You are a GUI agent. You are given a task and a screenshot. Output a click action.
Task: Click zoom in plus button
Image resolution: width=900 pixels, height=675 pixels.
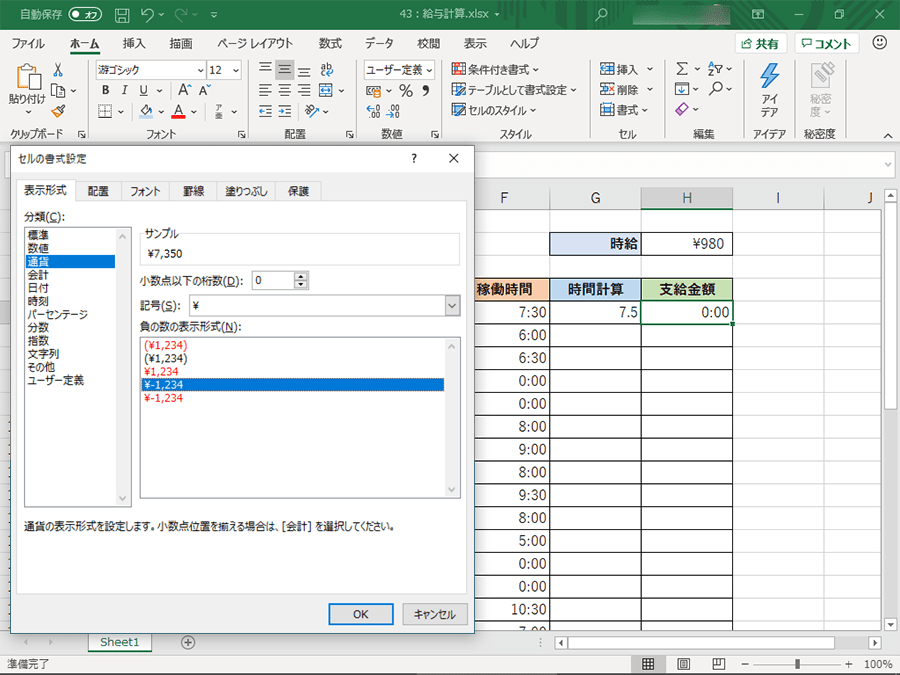[848, 664]
